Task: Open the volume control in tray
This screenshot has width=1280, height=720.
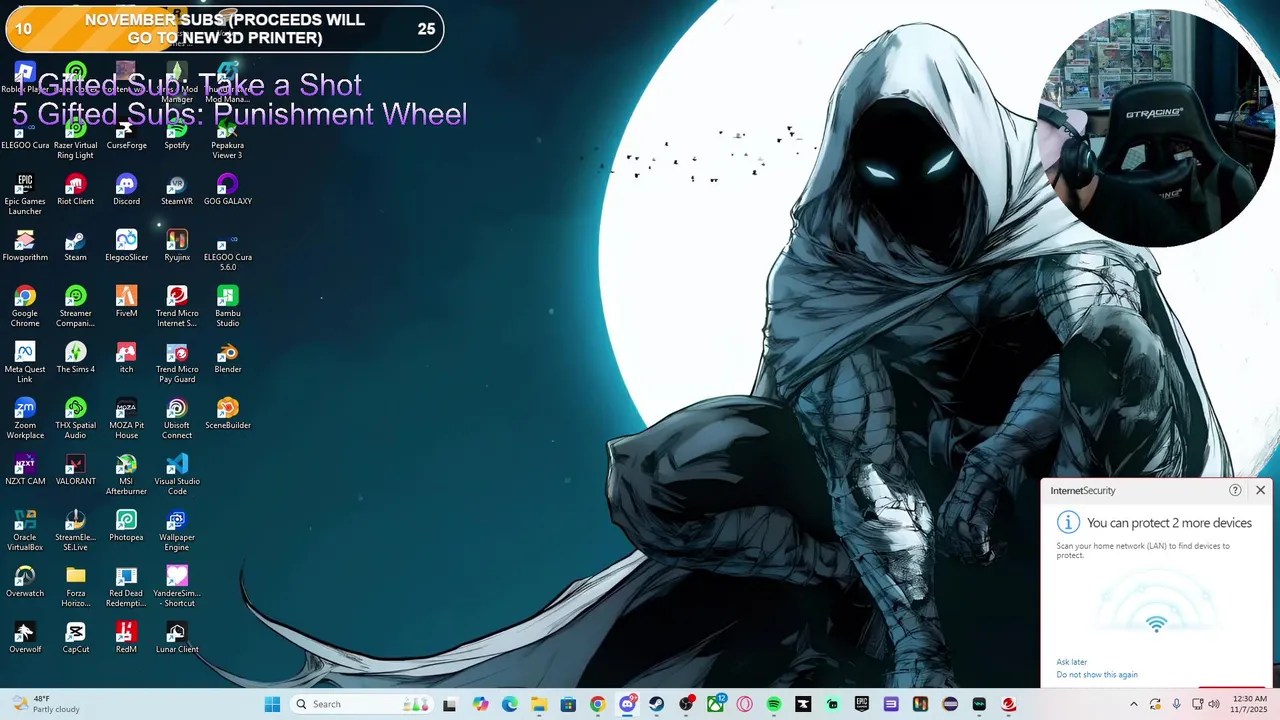Action: 1214,704
